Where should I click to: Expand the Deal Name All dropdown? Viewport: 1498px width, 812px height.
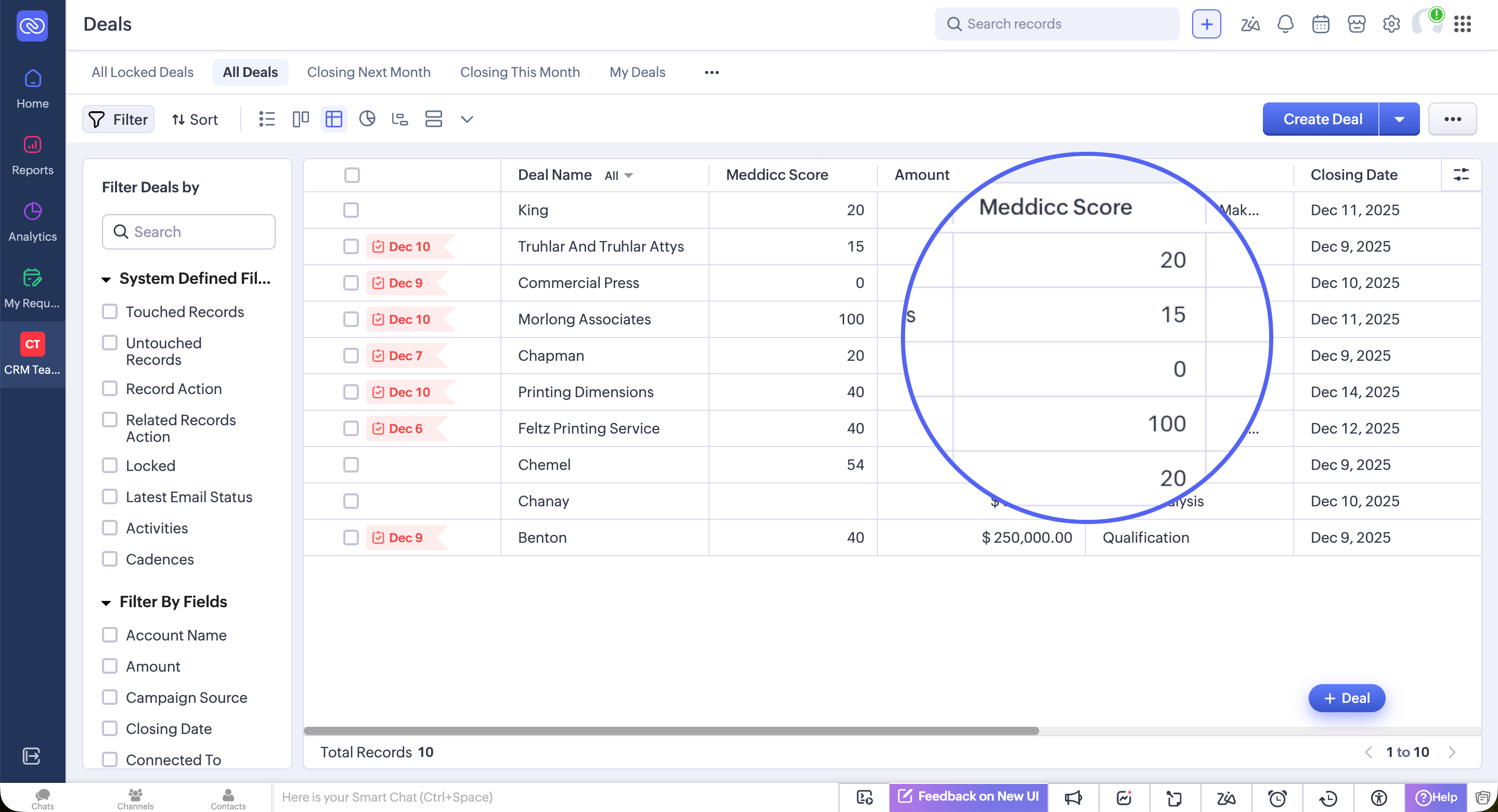tap(619, 176)
